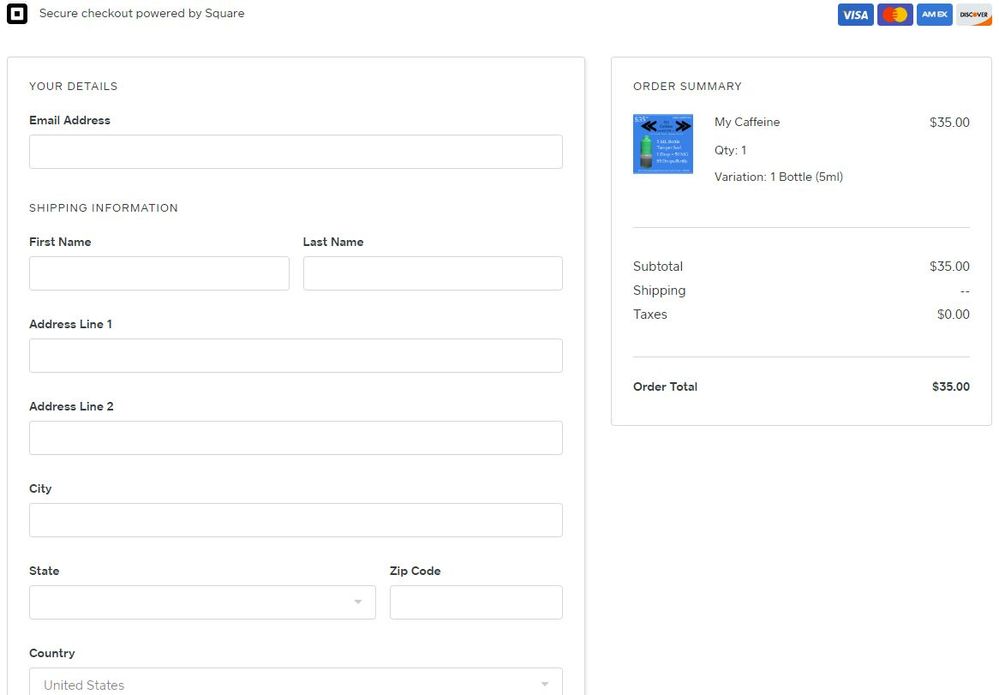
Task: Select the Last Name input box
Action: pos(432,273)
